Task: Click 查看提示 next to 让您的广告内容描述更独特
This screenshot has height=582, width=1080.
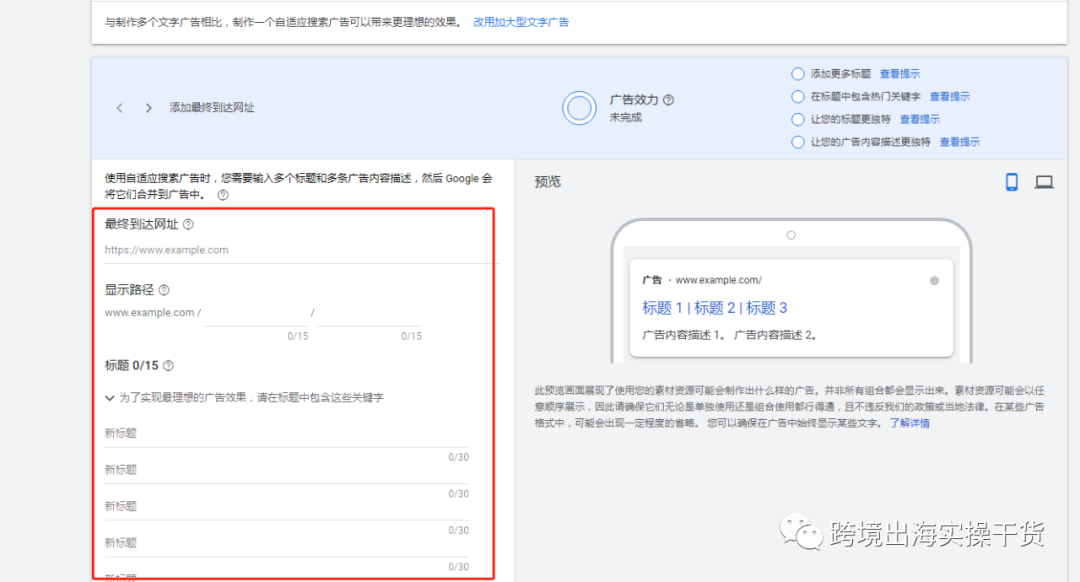Action: [x=959, y=142]
